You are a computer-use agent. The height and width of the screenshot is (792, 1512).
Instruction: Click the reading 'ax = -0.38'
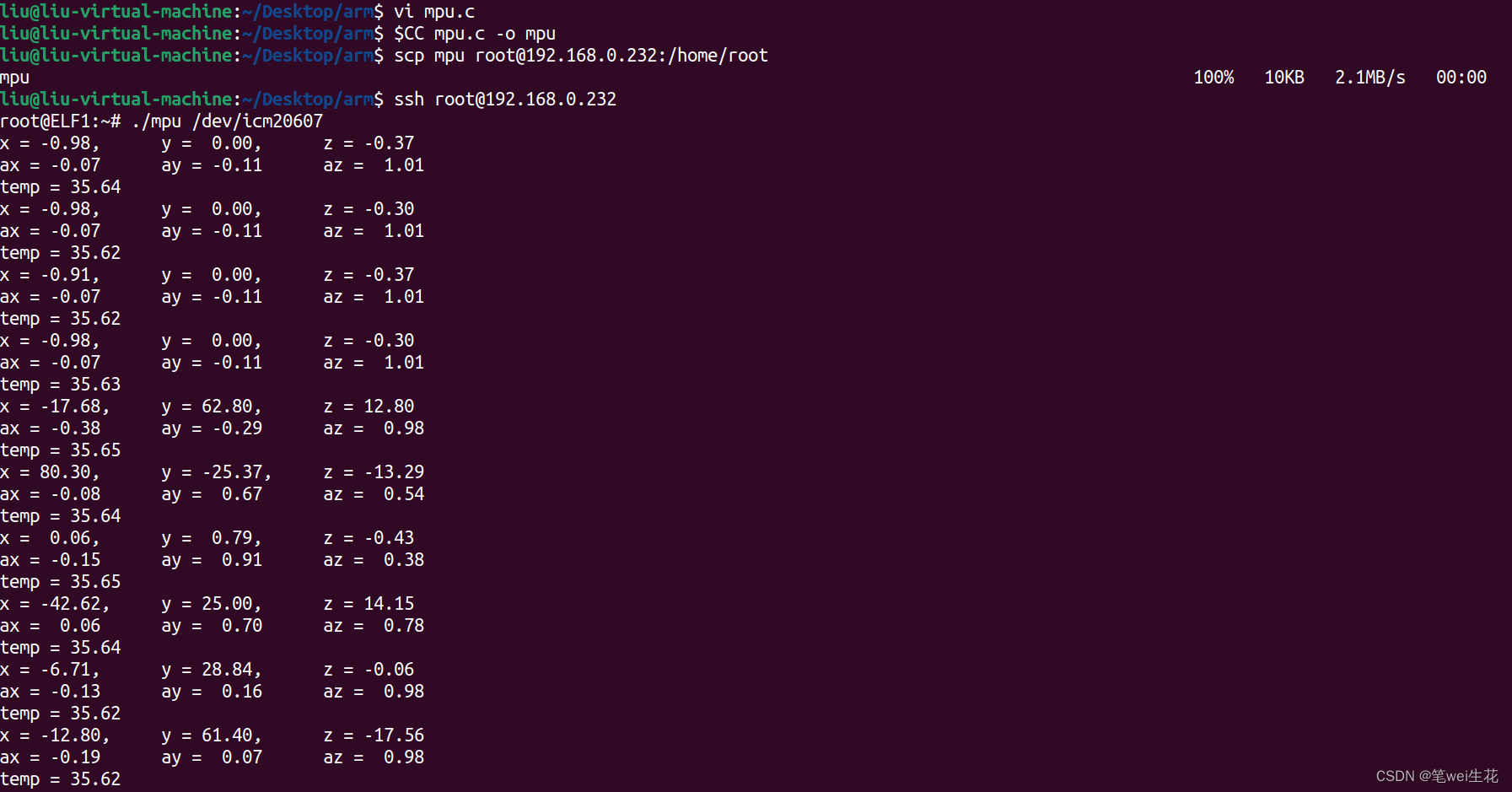(51, 428)
